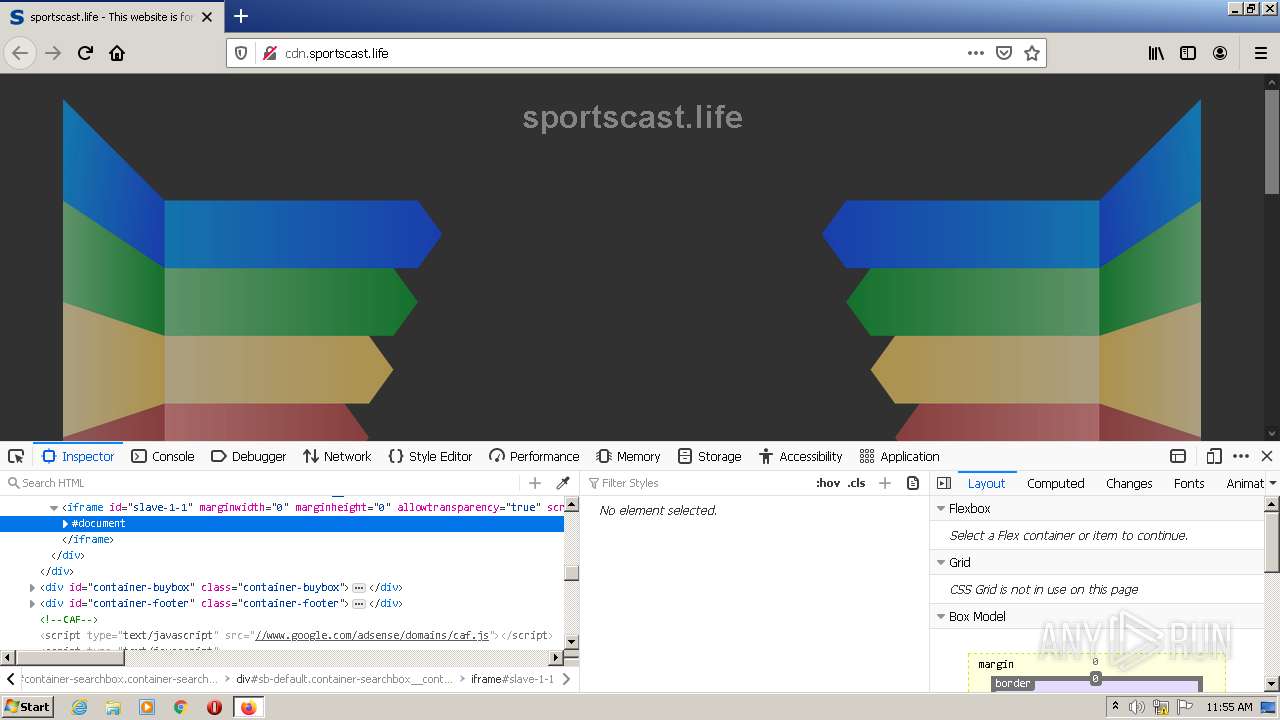
Task: Open the Application tab
Action: coord(899,456)
